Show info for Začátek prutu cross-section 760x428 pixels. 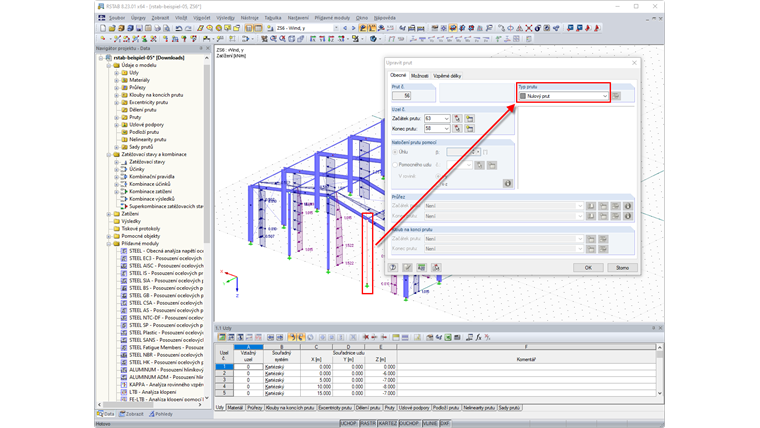coord(628,206)
